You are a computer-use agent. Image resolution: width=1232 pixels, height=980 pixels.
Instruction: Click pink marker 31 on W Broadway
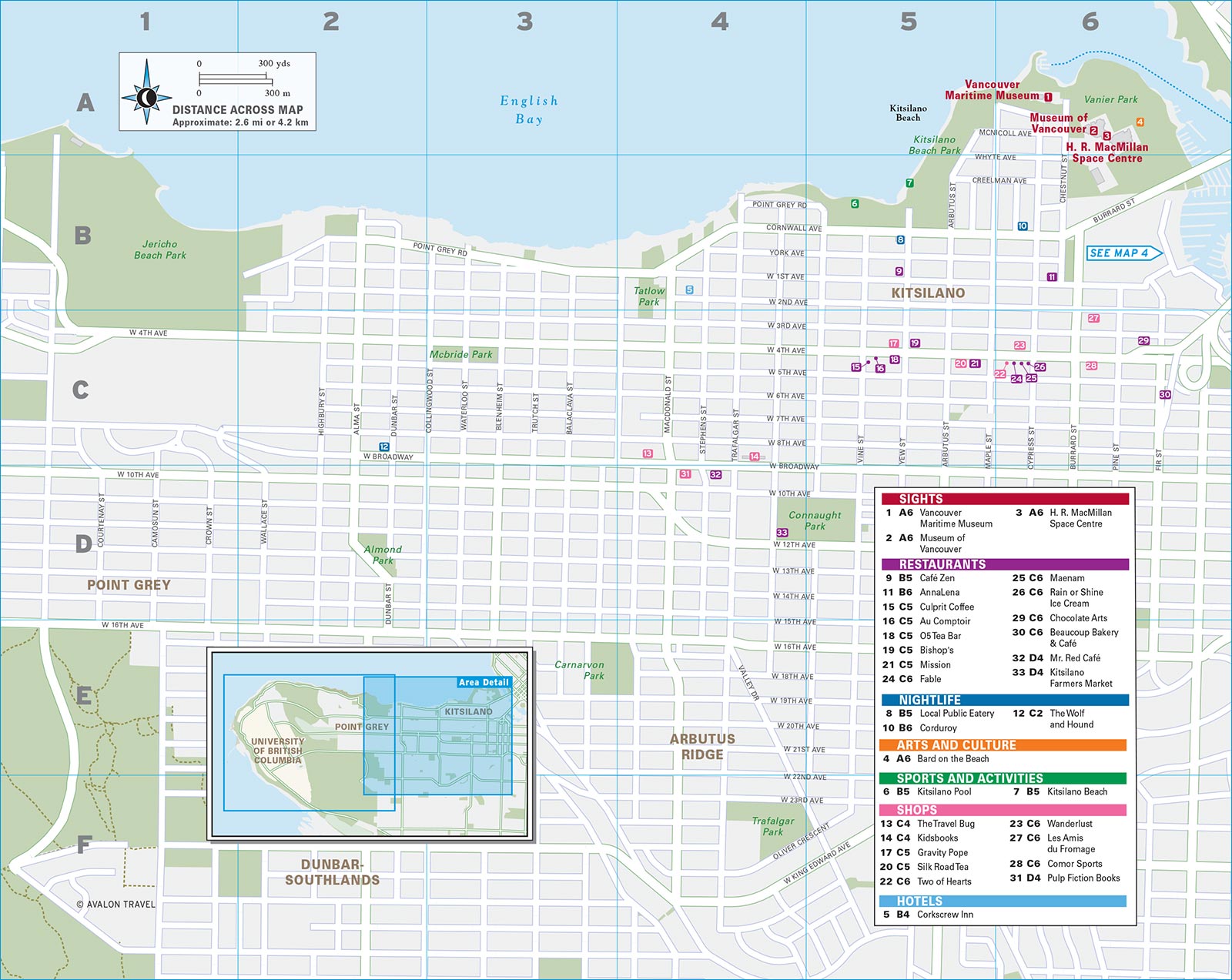pos(685,474)
